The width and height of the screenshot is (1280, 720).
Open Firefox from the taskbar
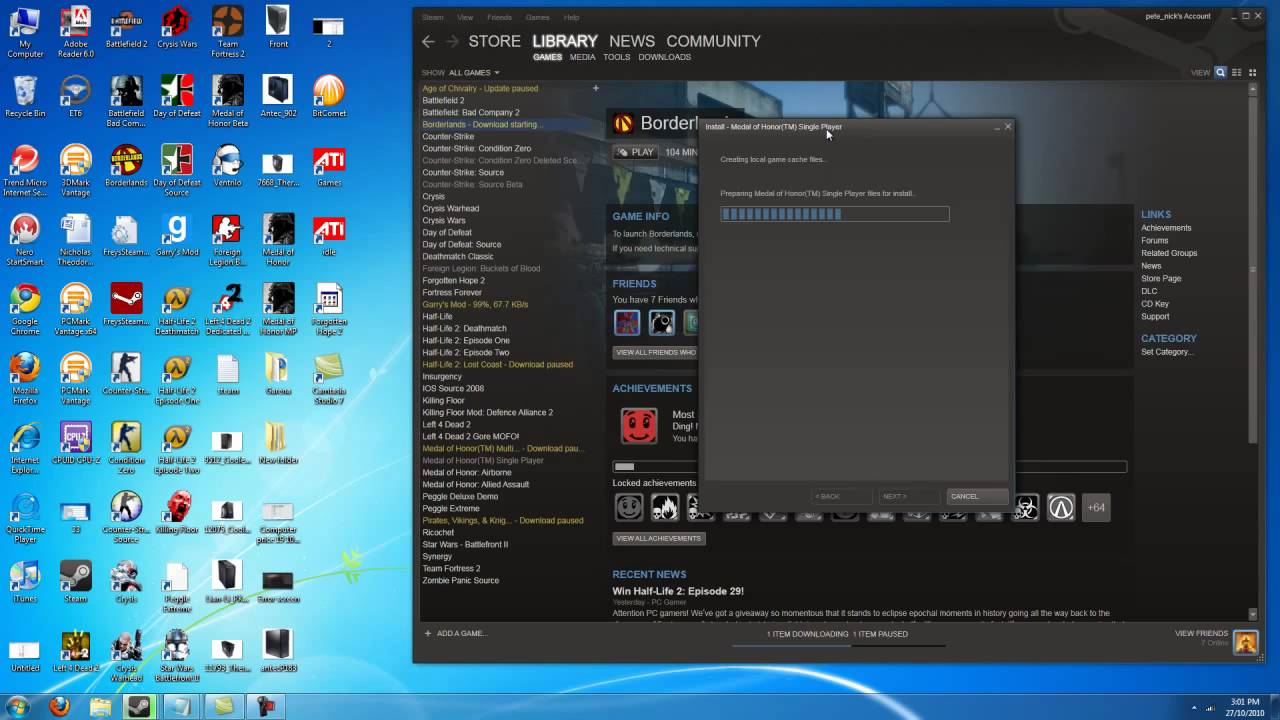60,706
